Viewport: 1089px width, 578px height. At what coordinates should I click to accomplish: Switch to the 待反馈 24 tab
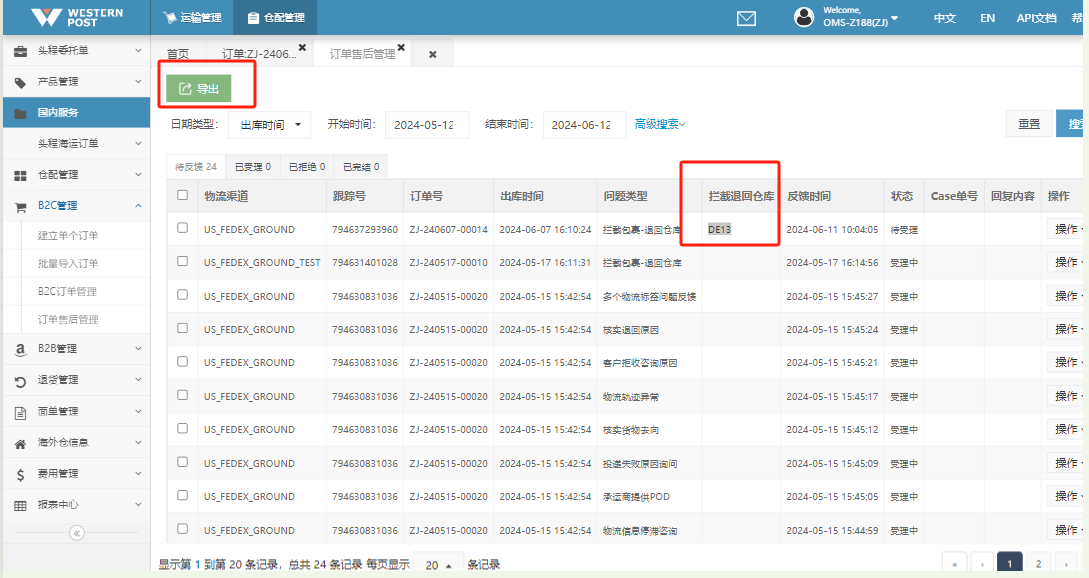click(196, 167)
